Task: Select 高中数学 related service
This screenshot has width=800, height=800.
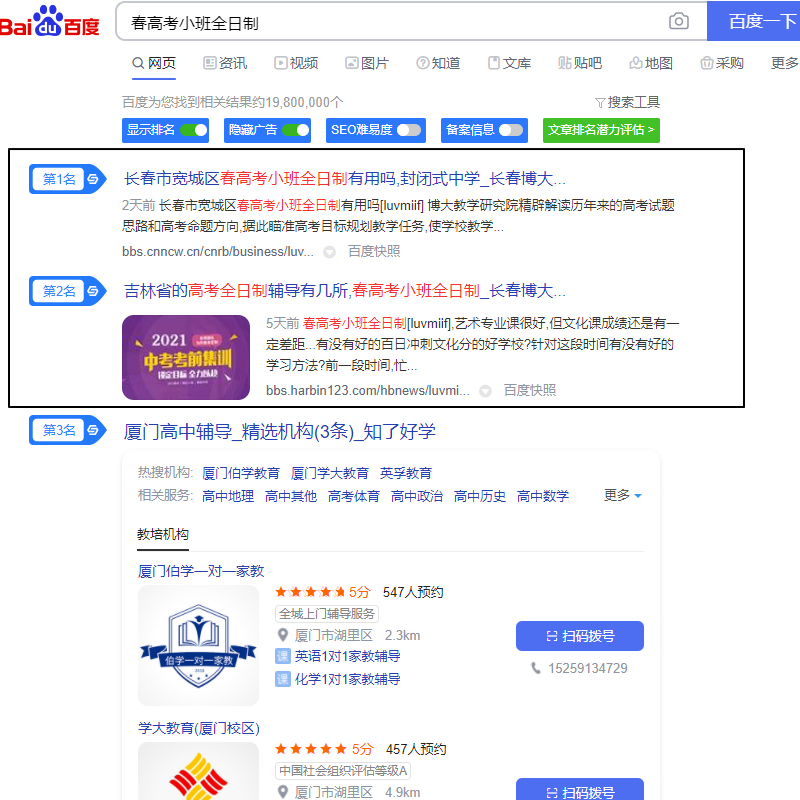Action: coord(543,496)
